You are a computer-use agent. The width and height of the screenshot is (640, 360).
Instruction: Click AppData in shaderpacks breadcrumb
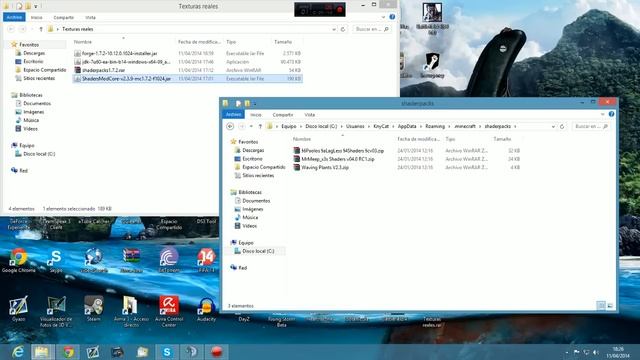click(x=407, y=127)
